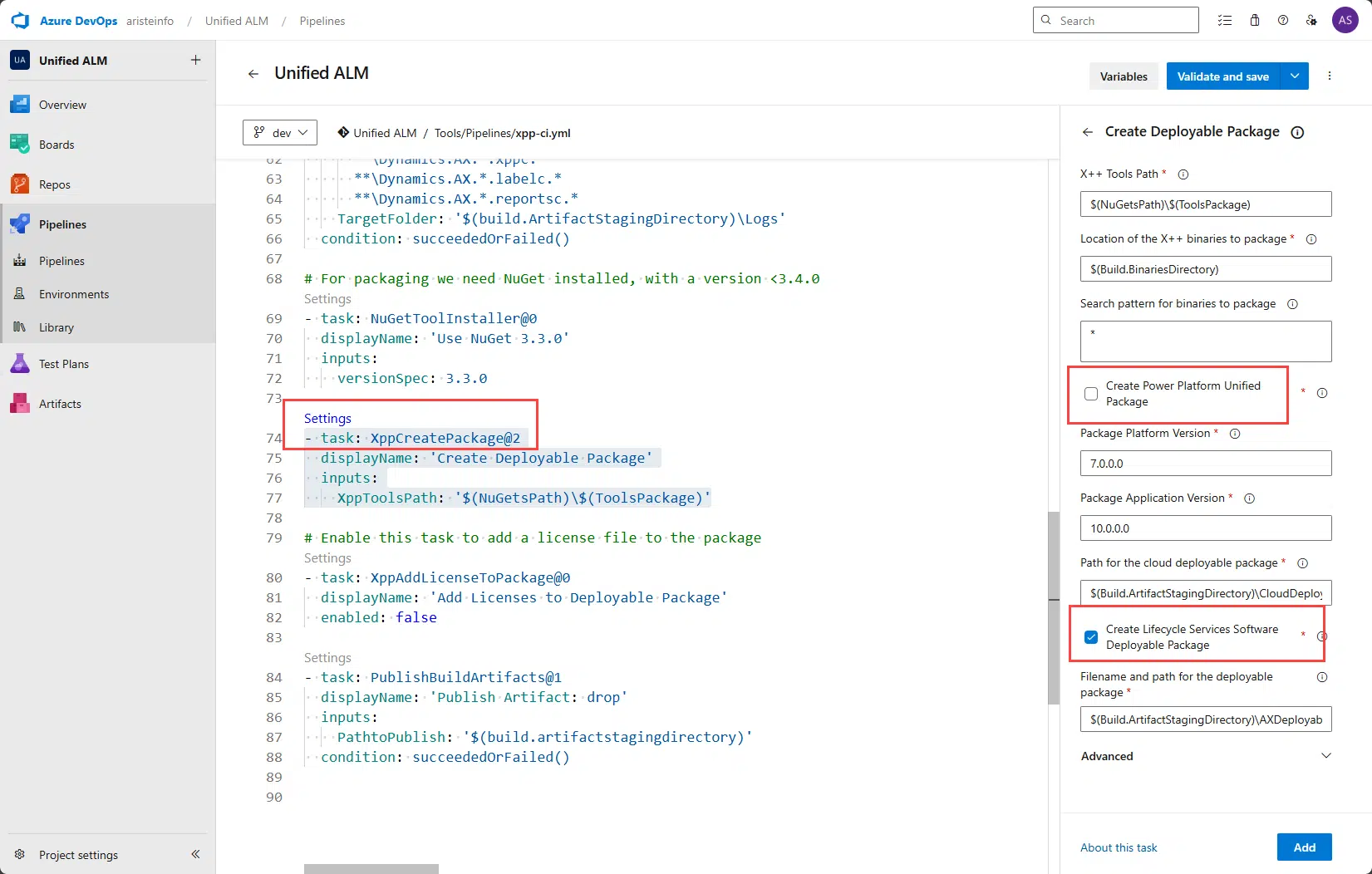Viewport: 1372px width, 874px height.
Task: Open the dev branch selector dropdown
Action: [x=280, y=133]
